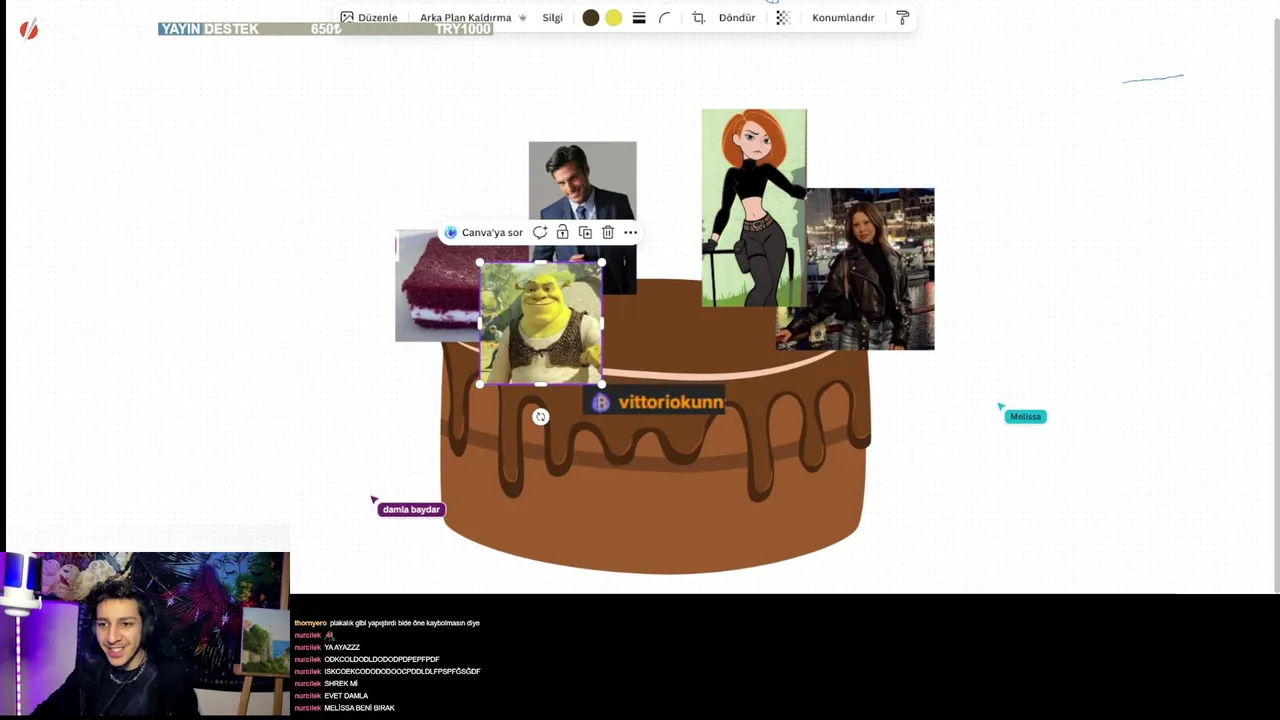Activate the crop tool icon

point(698,18)
